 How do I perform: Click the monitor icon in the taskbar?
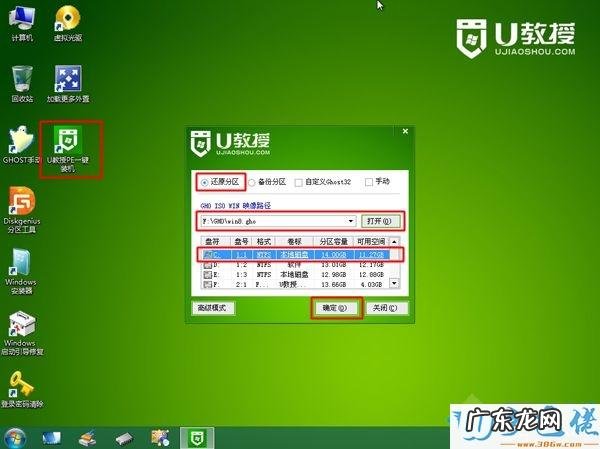point(51,438)
